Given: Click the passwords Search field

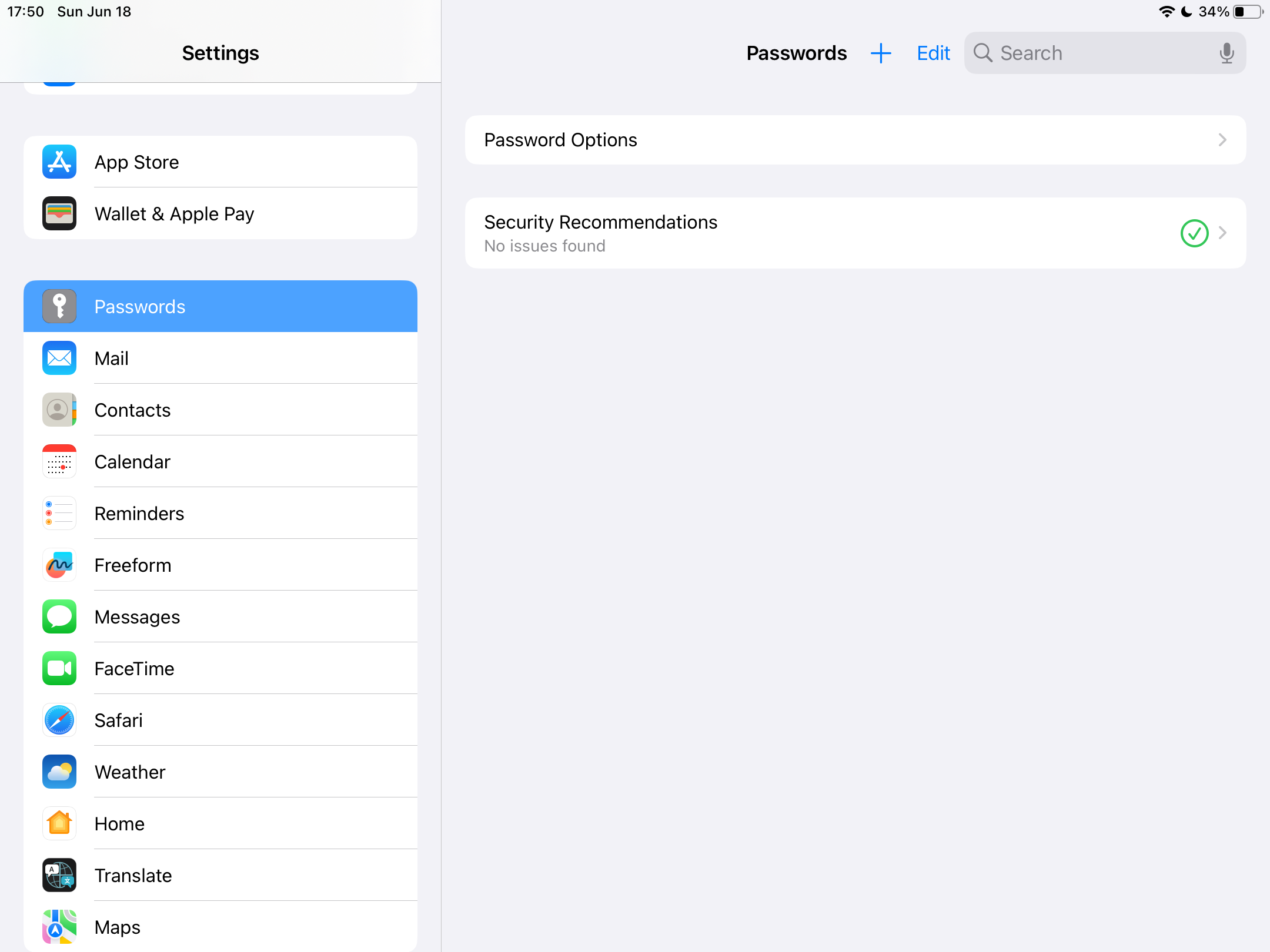Looking at the screenshot, I should [x=1094, y=53].
